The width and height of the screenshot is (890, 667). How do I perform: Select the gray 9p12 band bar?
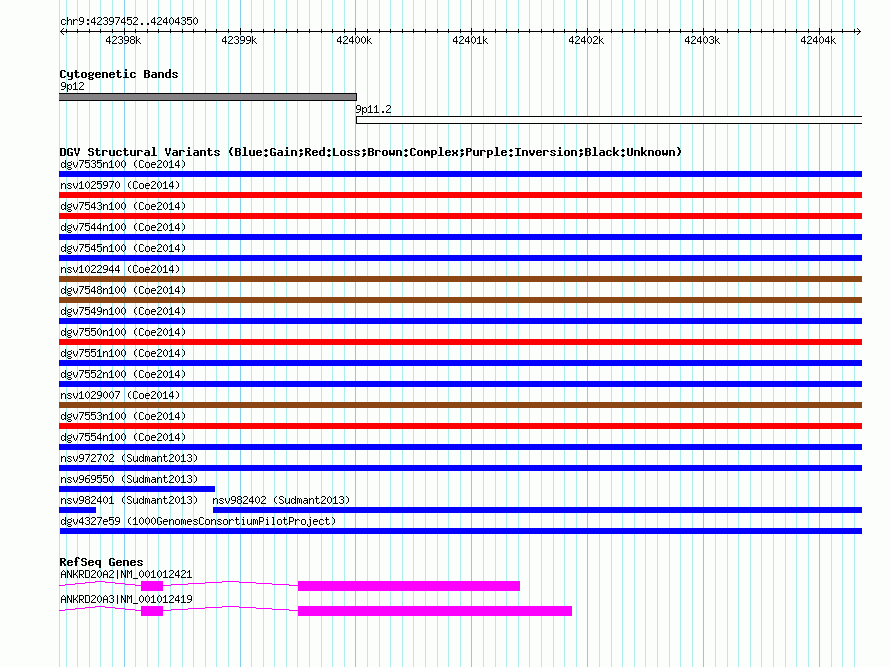click(x=208, y=97)
